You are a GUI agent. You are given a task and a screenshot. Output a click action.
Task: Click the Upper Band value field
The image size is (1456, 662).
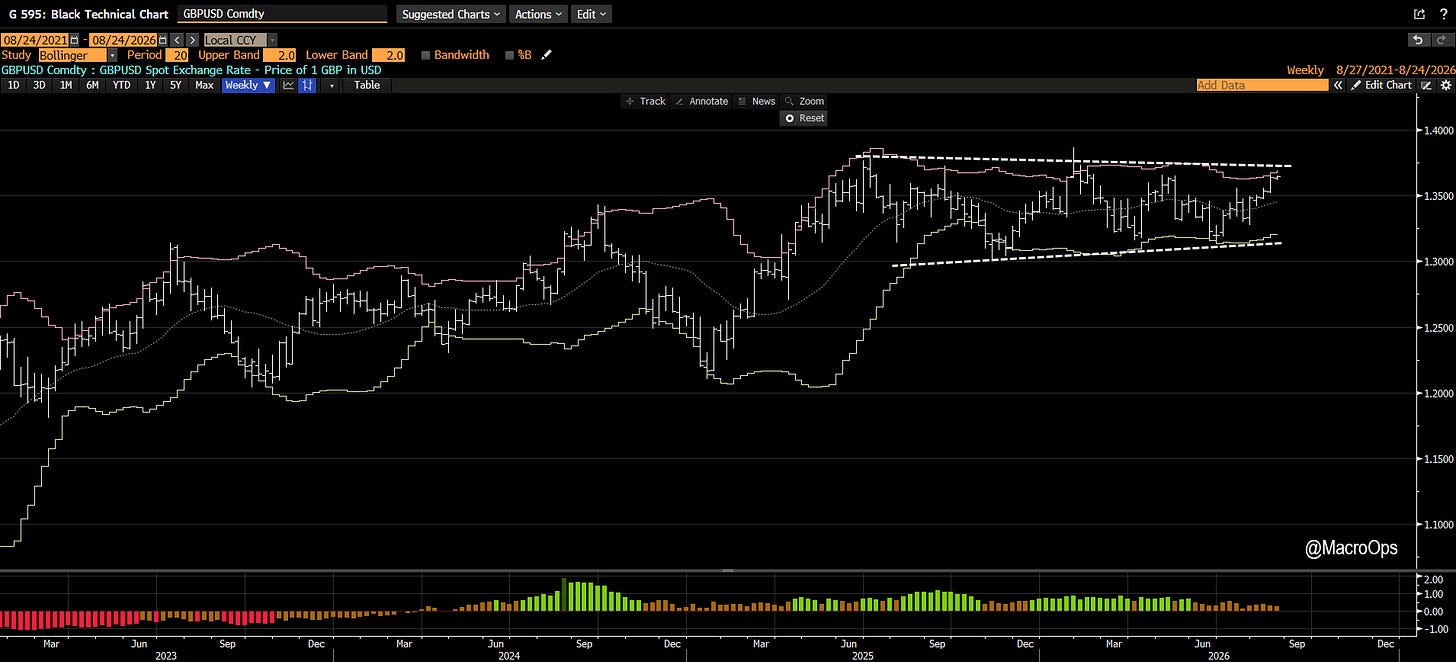282,55
